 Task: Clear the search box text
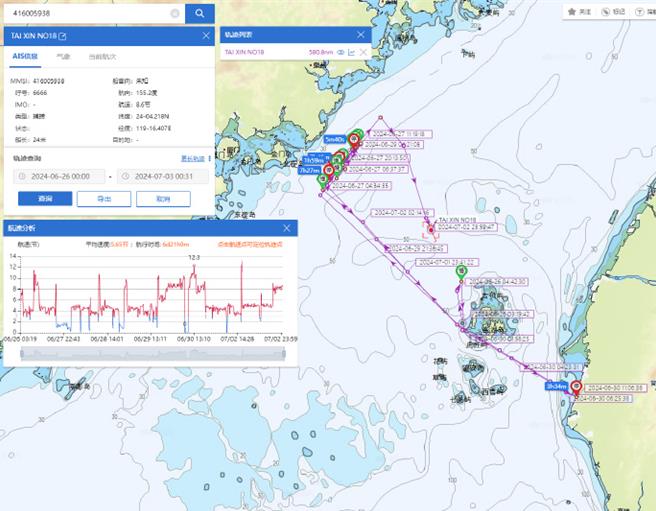click(x=175, y=14)
